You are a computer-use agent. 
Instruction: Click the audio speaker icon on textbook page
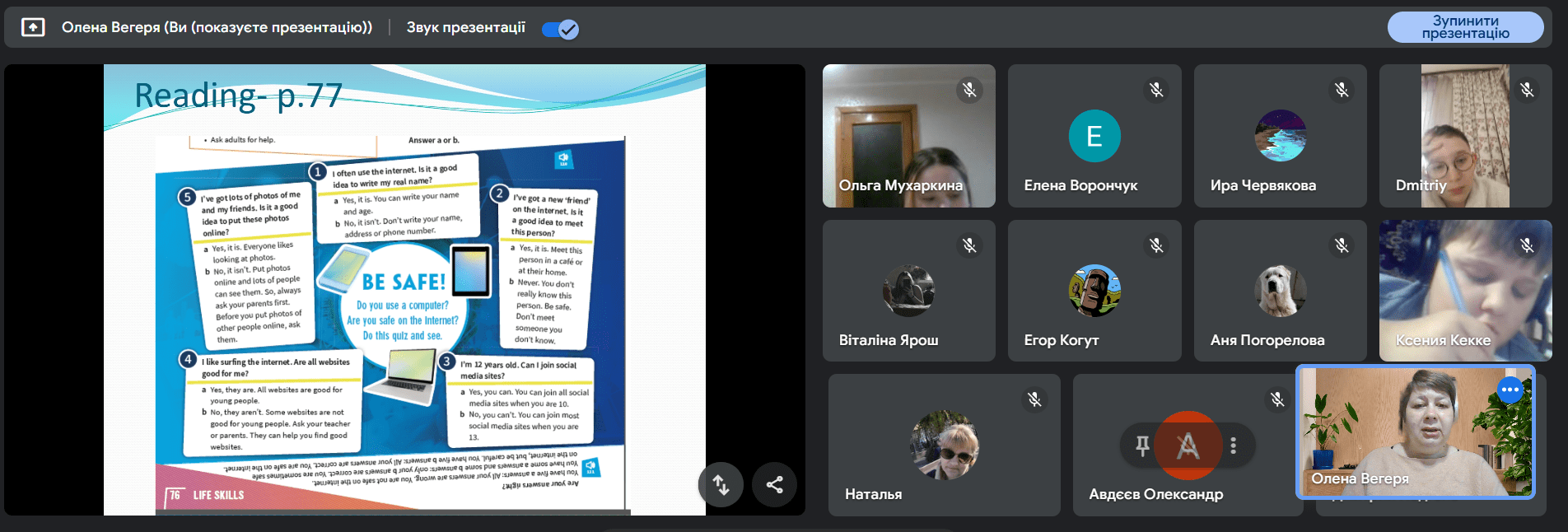click(564, 159)
